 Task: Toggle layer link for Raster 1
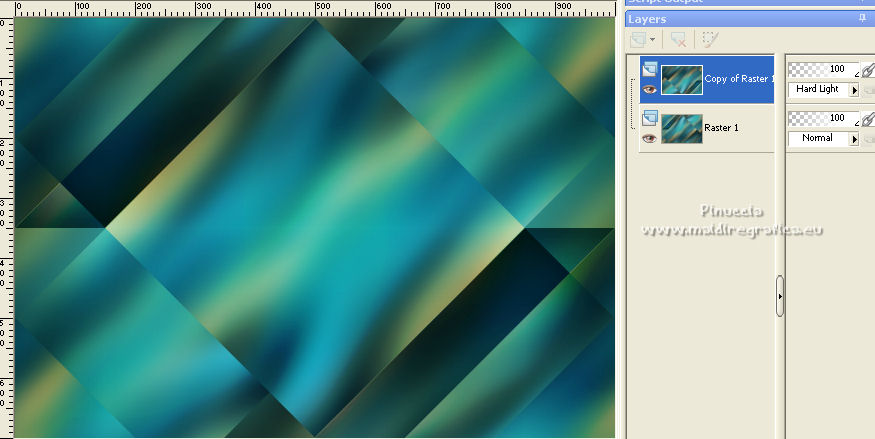[868, 119]
